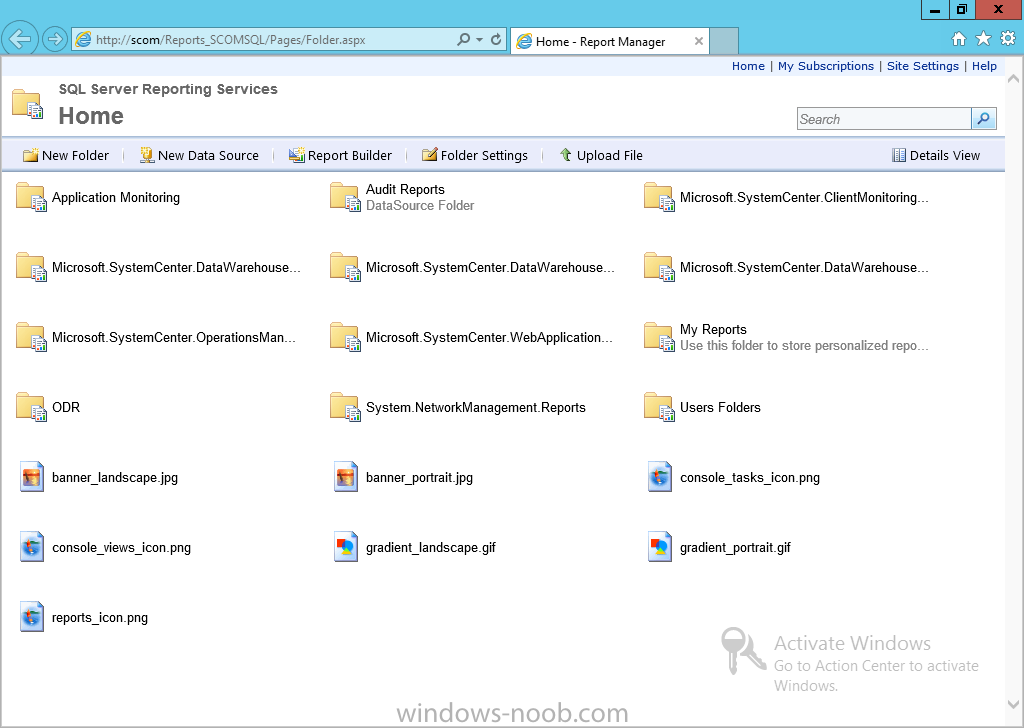Viewport: 1024px width, 728px height.
Task: Click the gradient_landscape.gif file icon
Action: pyautogui.click(x=346, y=547)
